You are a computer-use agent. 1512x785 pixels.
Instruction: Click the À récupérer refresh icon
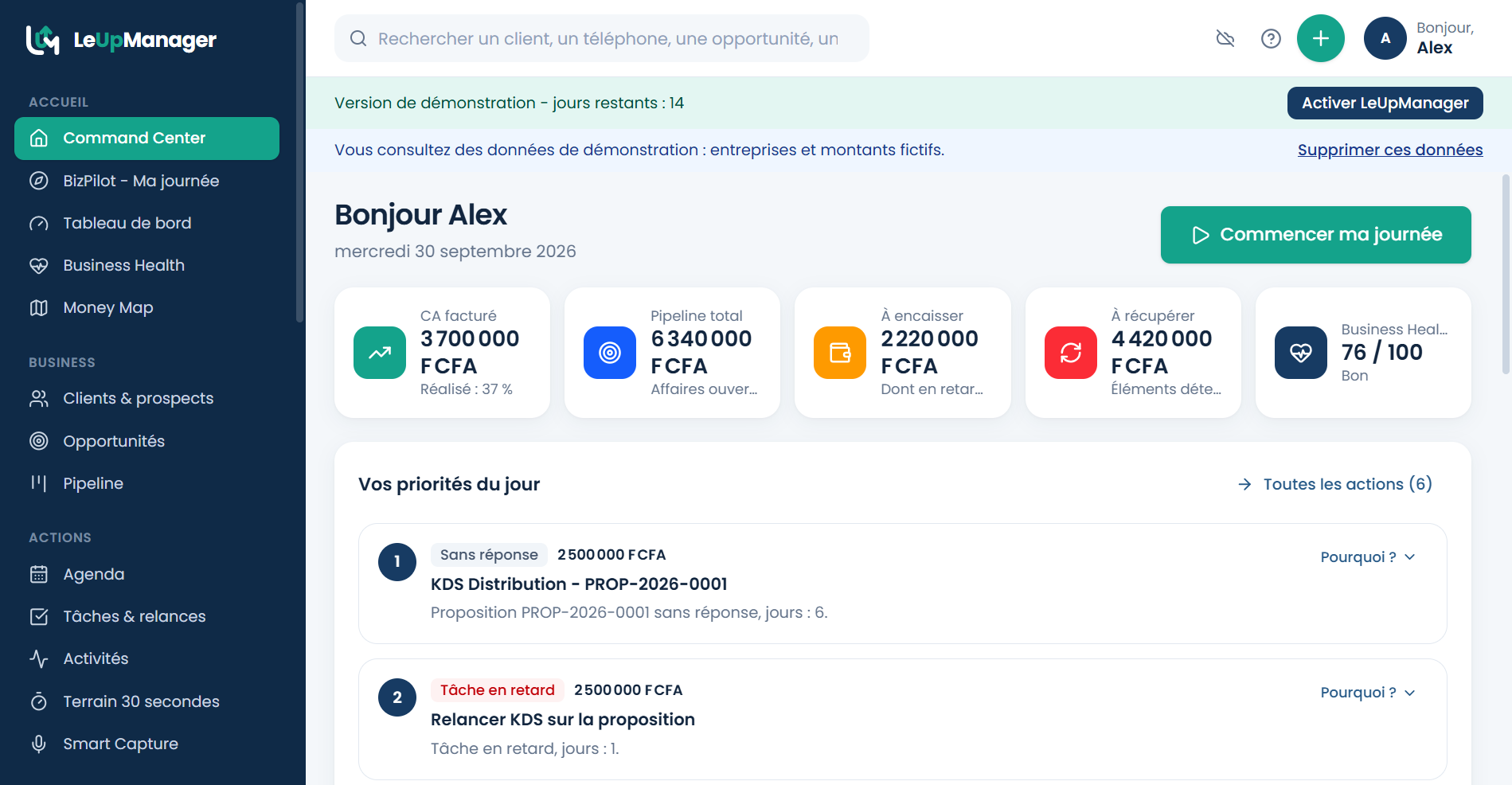(1071, 353)
